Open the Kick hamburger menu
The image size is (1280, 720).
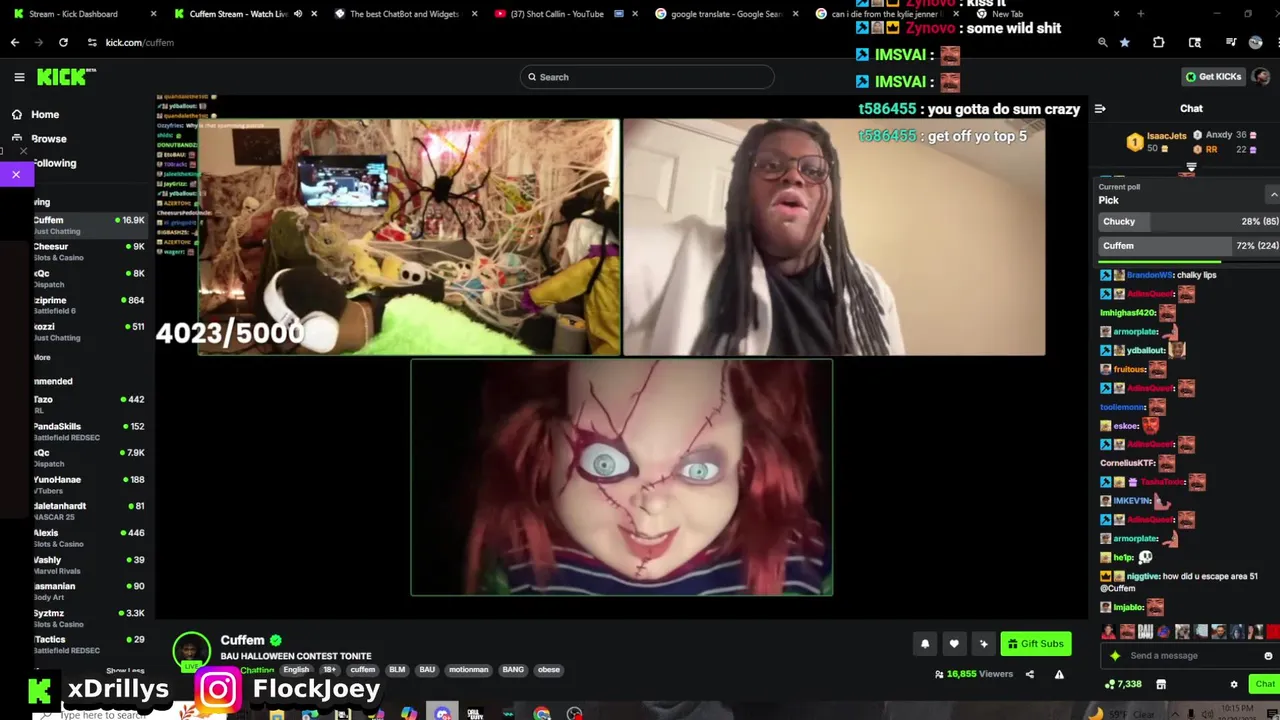coord(19,77)
